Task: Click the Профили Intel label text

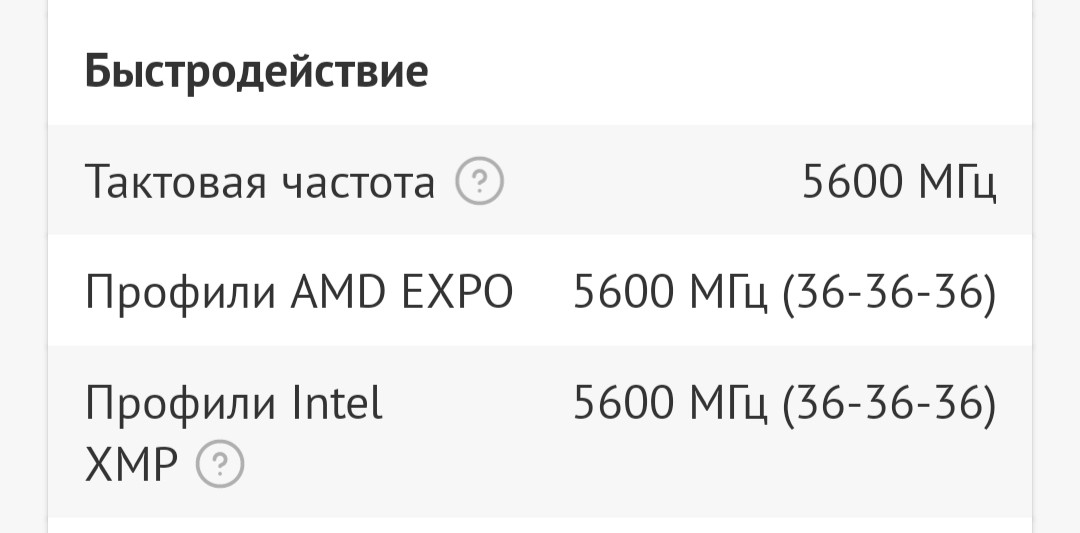Action: point(233,403)
